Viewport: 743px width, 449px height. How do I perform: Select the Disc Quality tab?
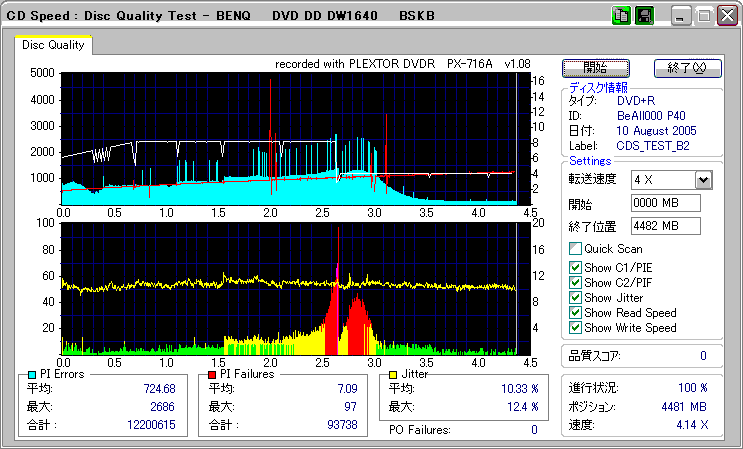[x=53, y=45]
